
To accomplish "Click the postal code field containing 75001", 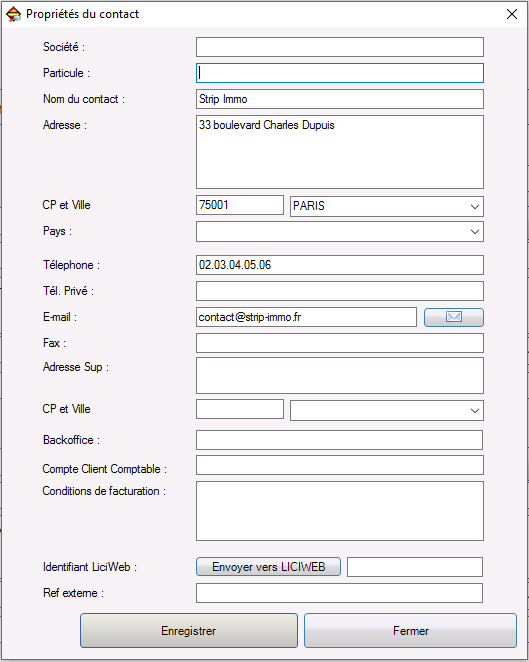I will click(240, 205).
